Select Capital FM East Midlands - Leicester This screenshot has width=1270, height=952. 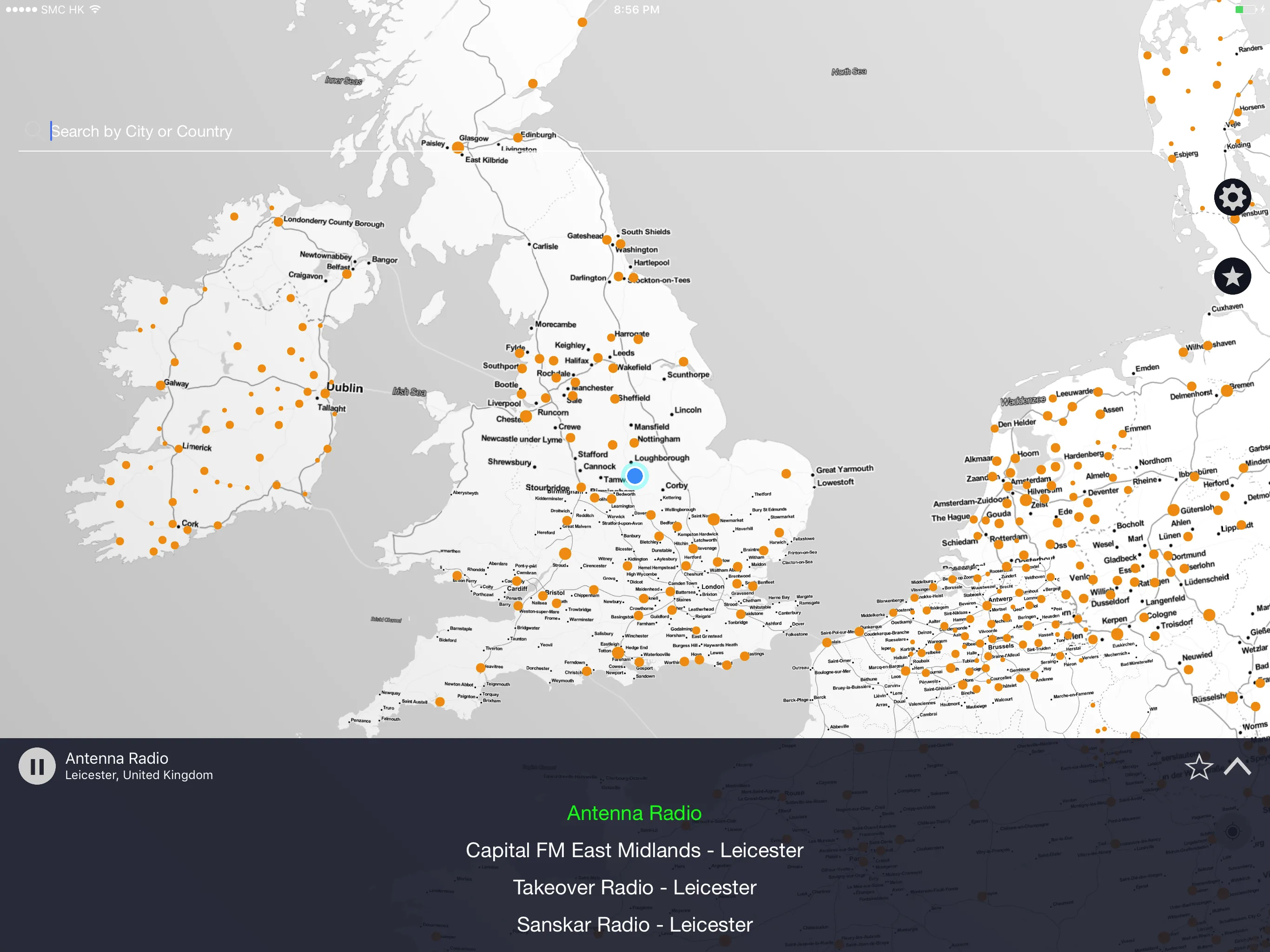point(635,852)
